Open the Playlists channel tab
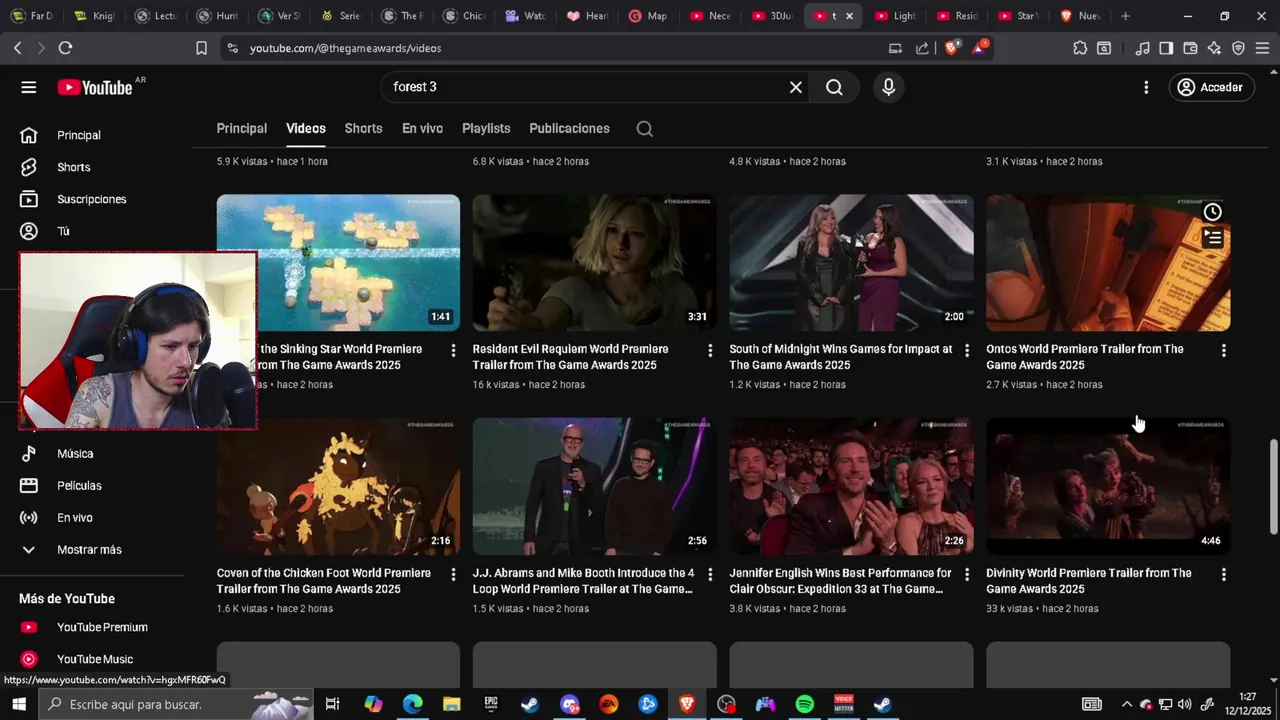1280x720 pixels. pyautogui.click(x=486, y=128)
